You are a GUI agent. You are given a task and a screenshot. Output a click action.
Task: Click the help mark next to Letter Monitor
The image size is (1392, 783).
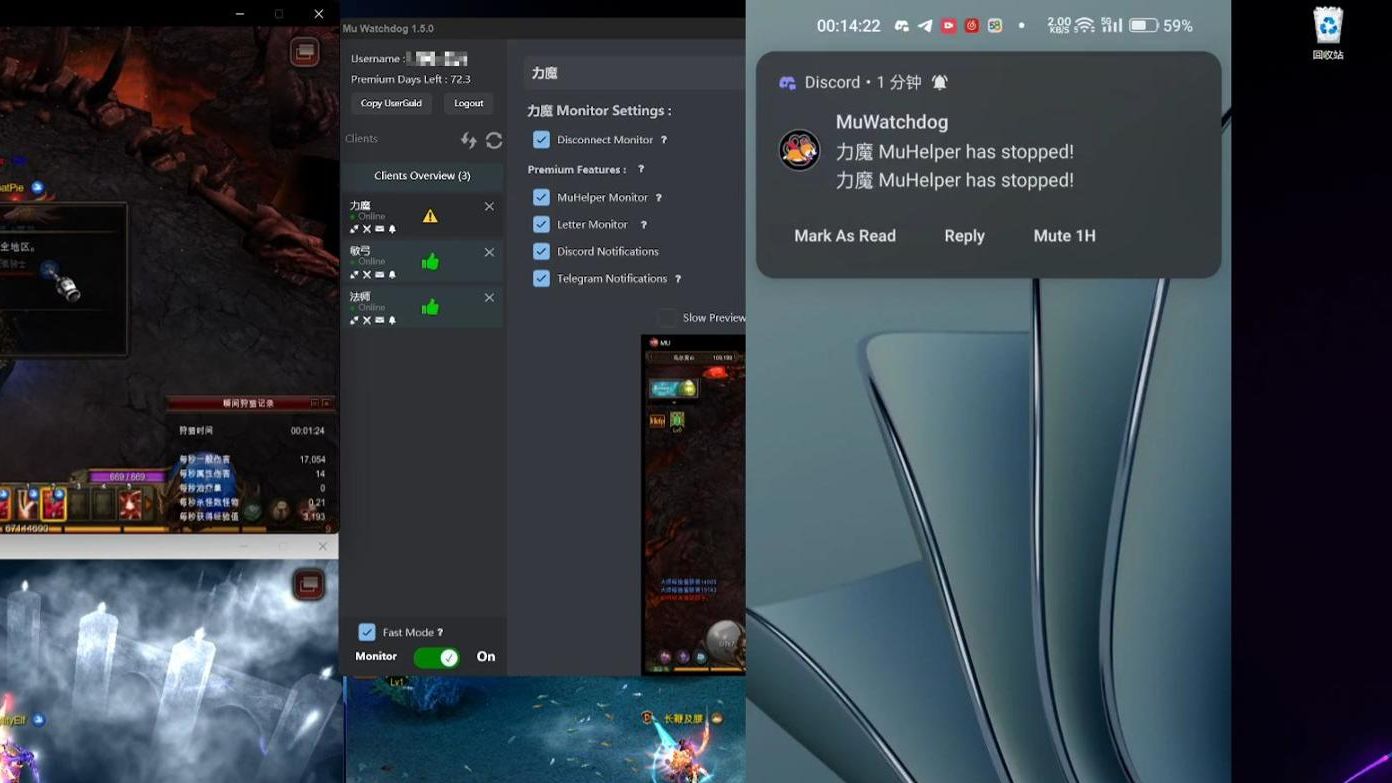643,225
